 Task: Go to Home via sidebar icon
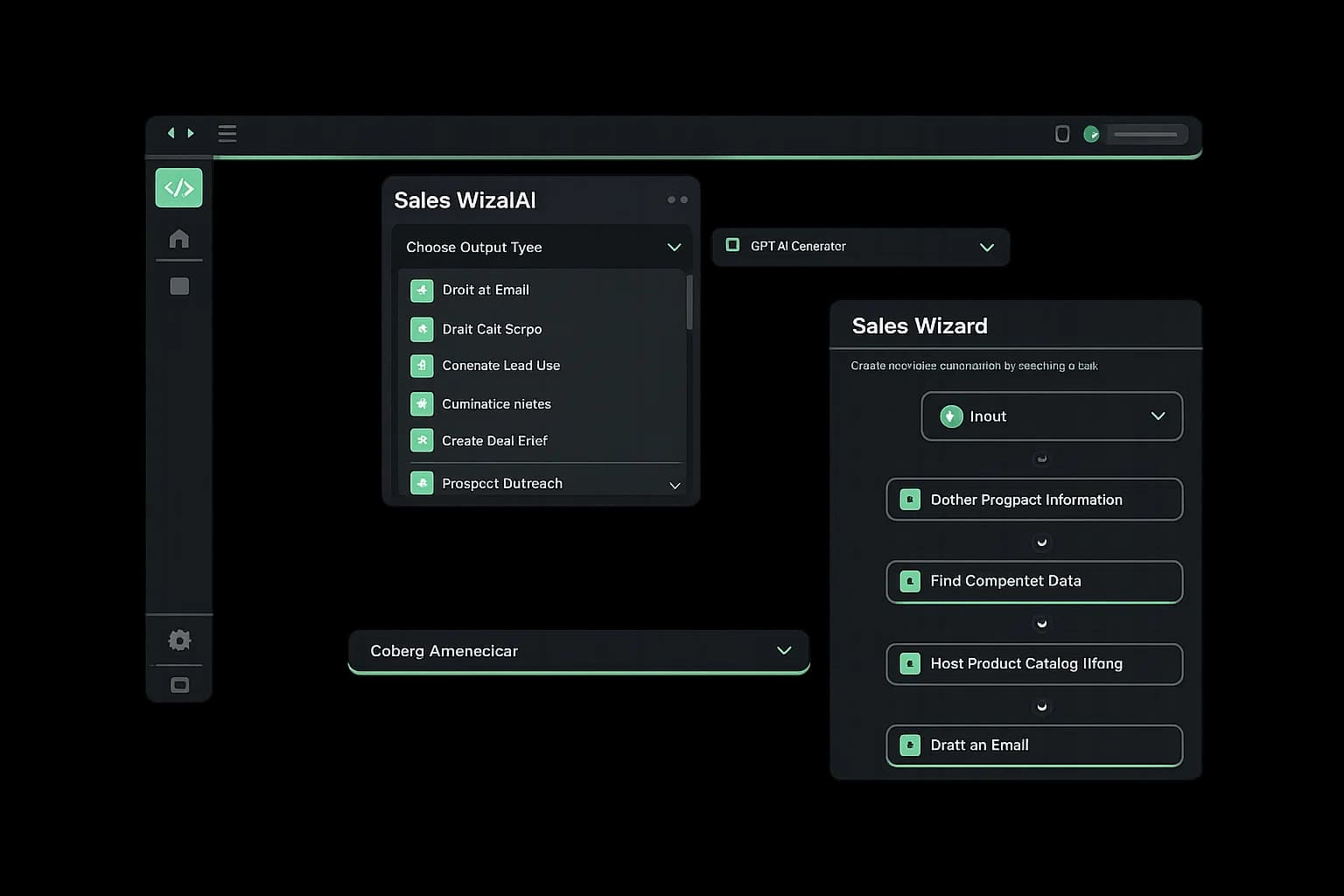click(x=179, y=238)
